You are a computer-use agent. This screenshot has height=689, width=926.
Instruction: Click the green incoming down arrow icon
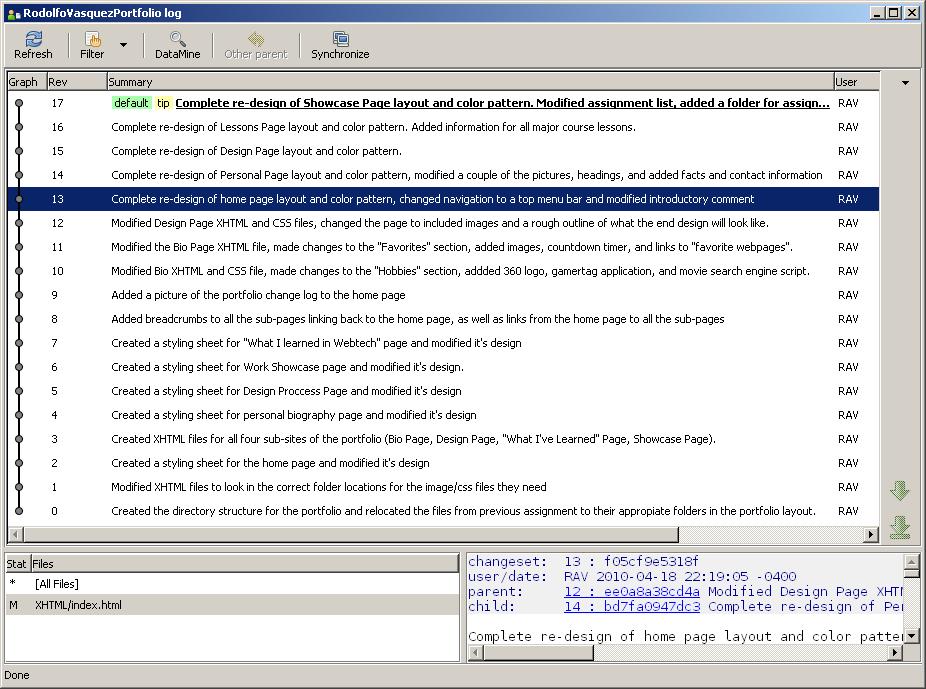pyautogui.click(x=899, y=491)
